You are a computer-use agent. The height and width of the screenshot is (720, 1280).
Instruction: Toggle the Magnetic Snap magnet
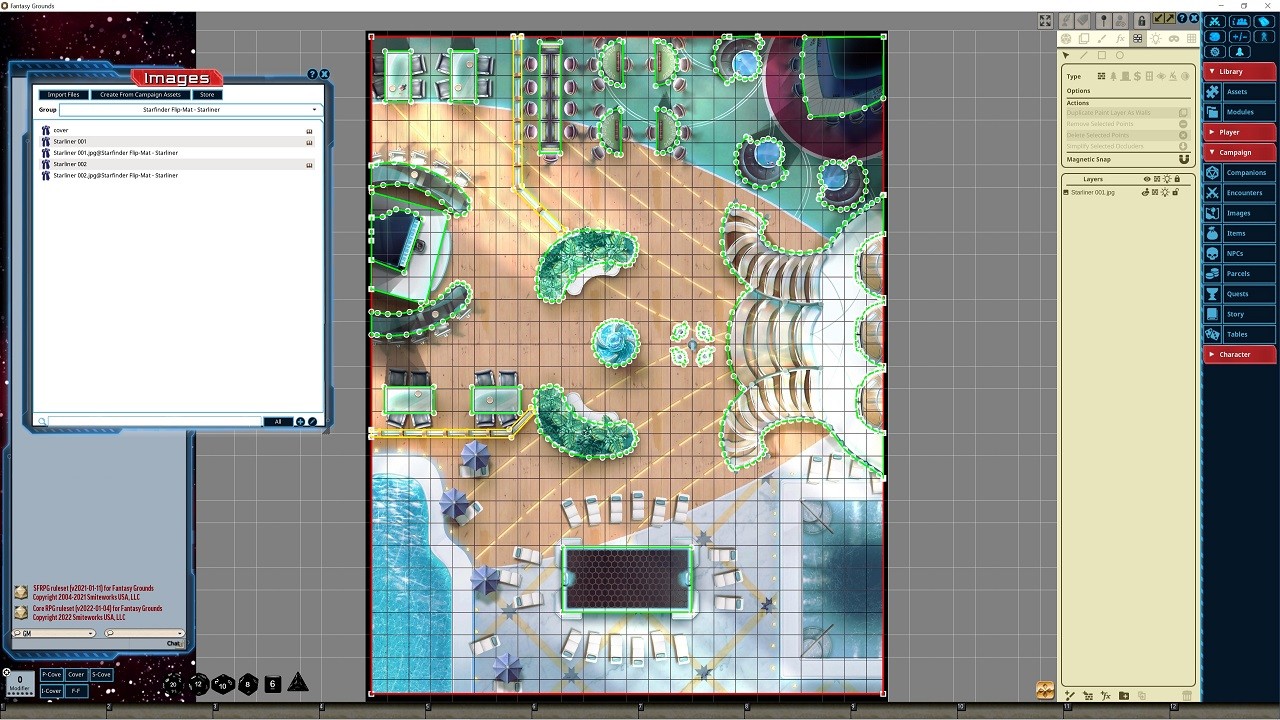pos(1184,159)
